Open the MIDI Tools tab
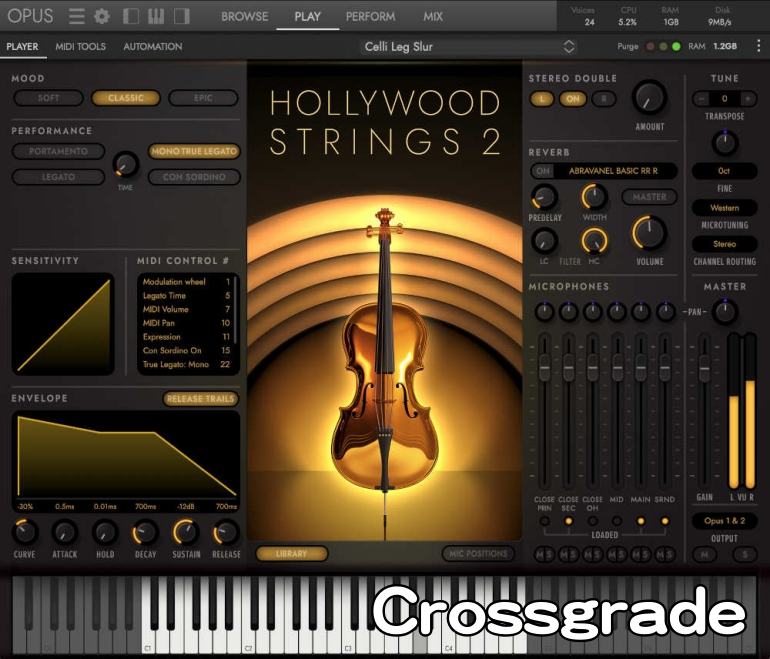Screen dimensions: 770x659 (80, 46)
